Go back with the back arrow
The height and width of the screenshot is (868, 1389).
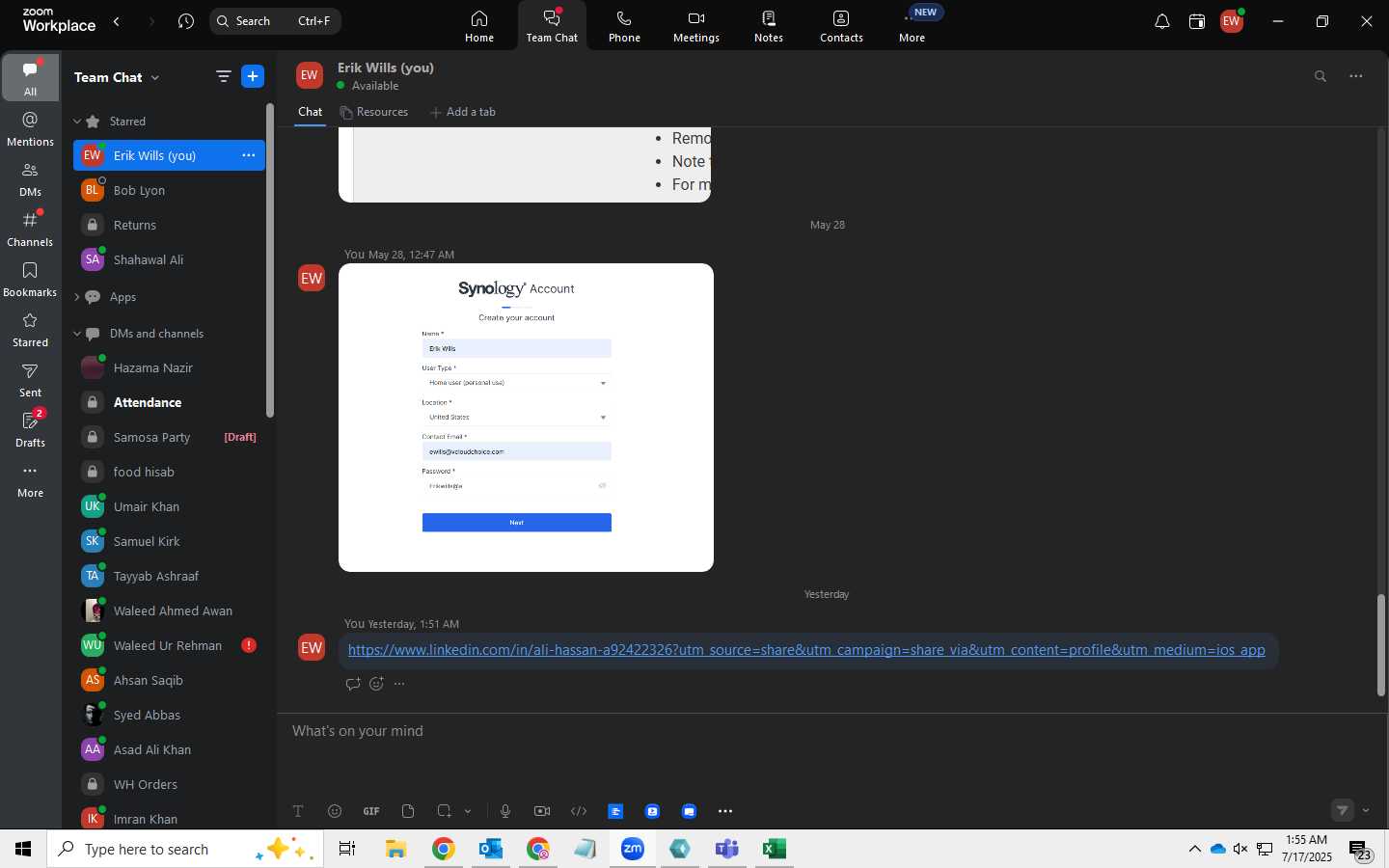[117, 21]
